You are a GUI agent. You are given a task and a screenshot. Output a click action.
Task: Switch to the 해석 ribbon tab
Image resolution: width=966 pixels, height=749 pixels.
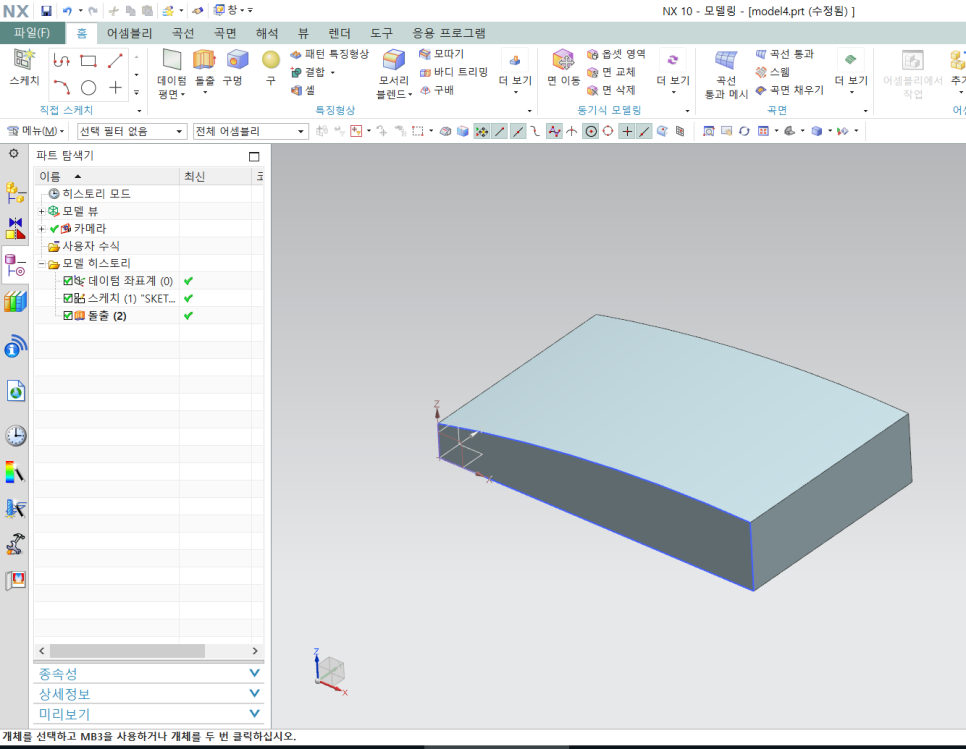click(267, 33)
